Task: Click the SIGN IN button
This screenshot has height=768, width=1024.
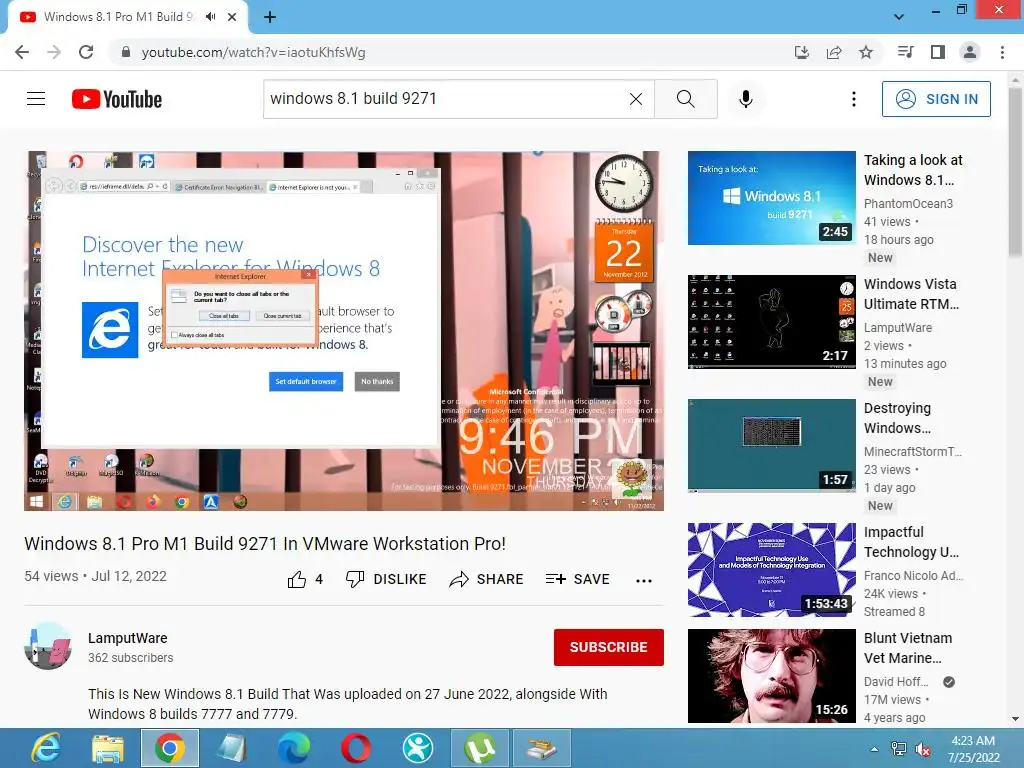Action: pyautogui.click(x=936, y=99)
